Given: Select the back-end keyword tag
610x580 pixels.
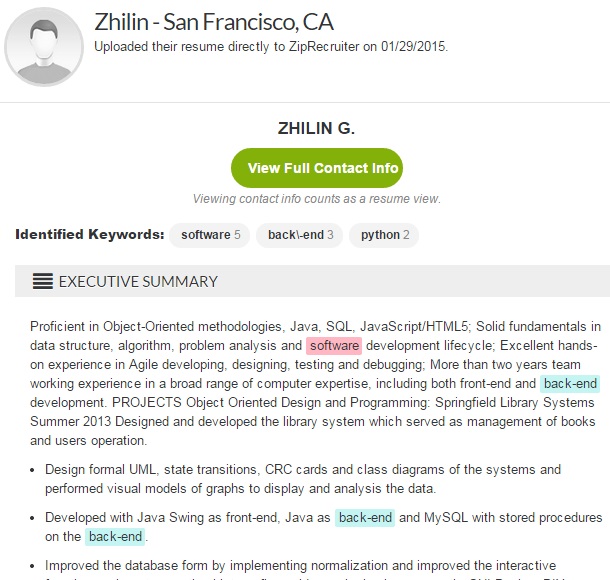Looking at the screenshot, I should [x=300, y=235].
